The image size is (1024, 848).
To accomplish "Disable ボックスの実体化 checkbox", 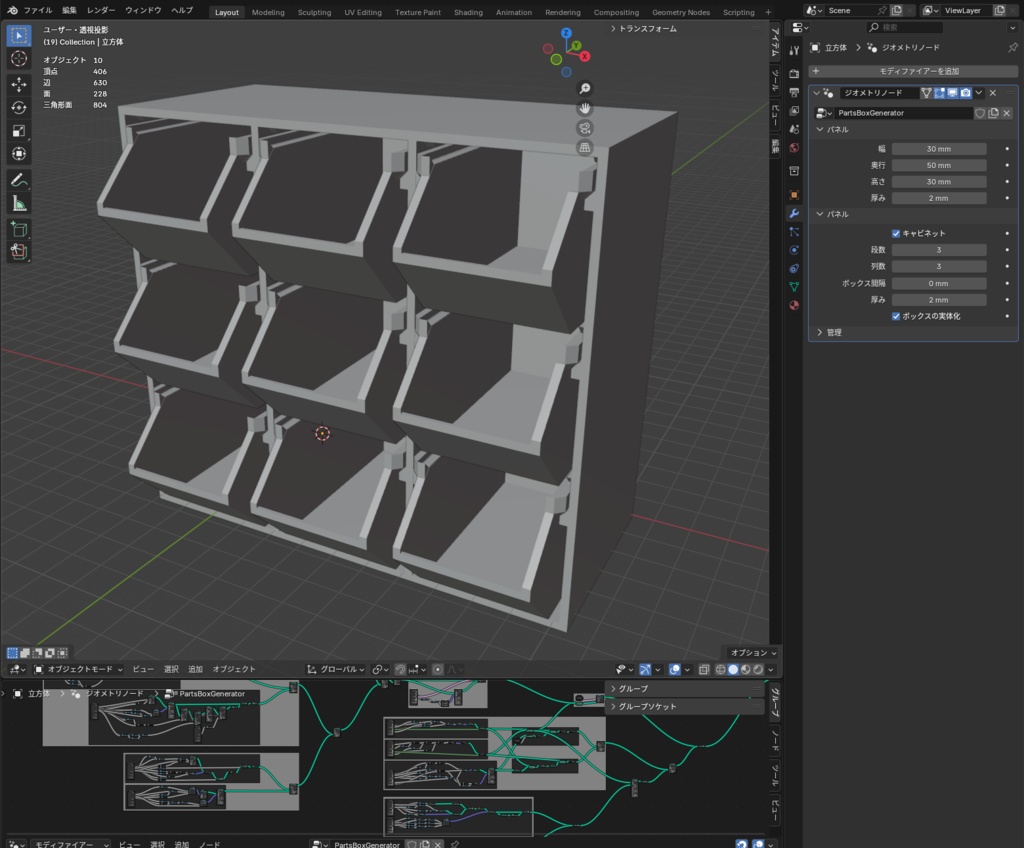I will point(896,316).
